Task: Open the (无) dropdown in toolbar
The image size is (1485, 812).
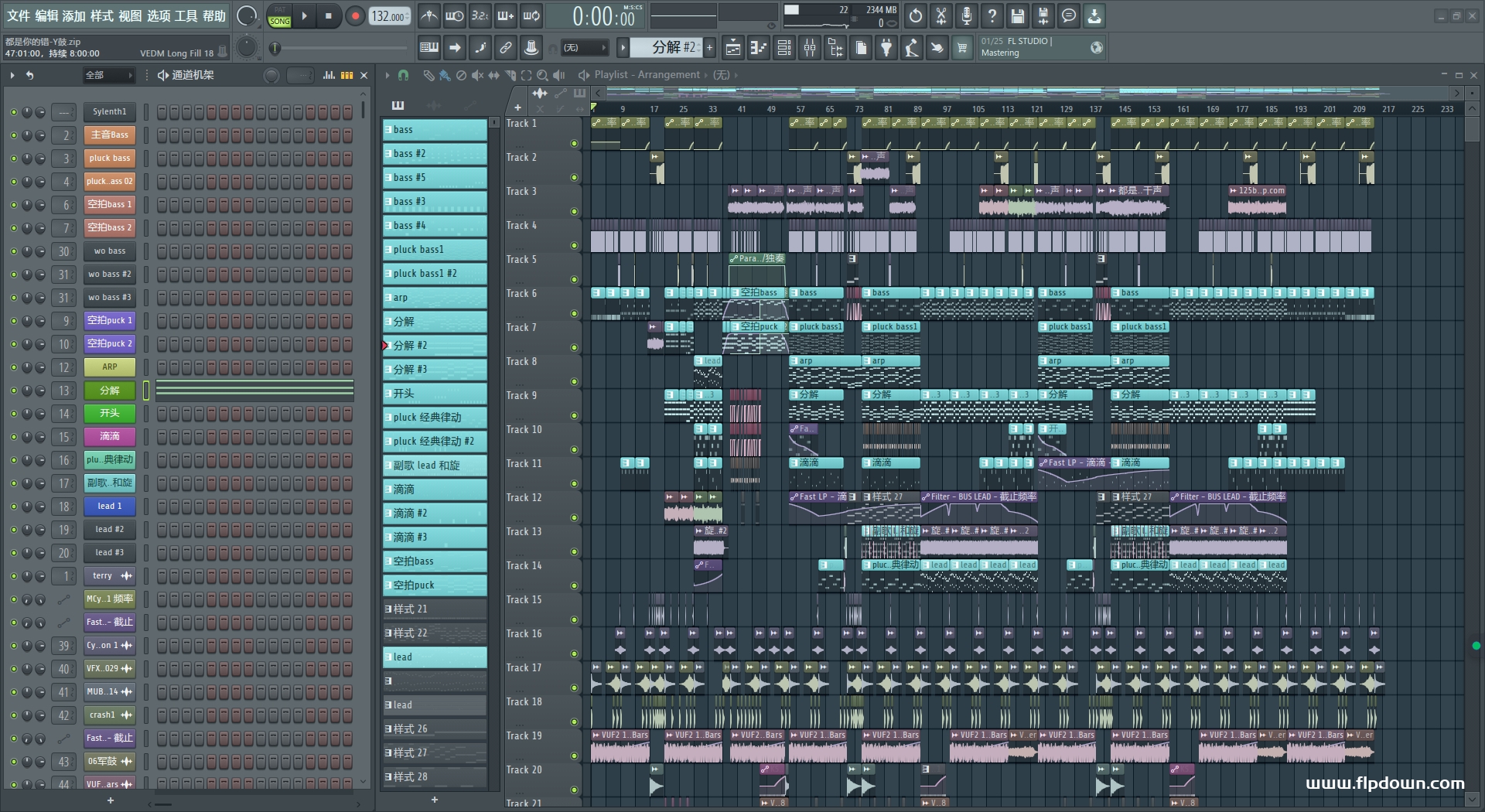Action: tap(584, 48)
